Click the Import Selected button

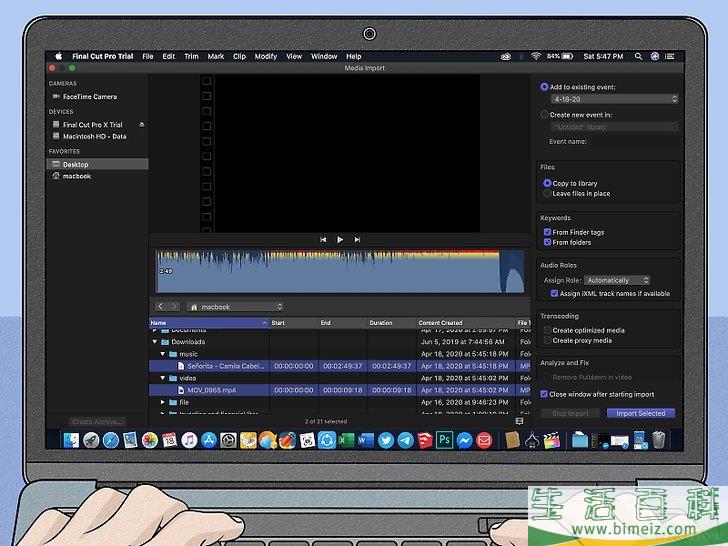point(641,413)
